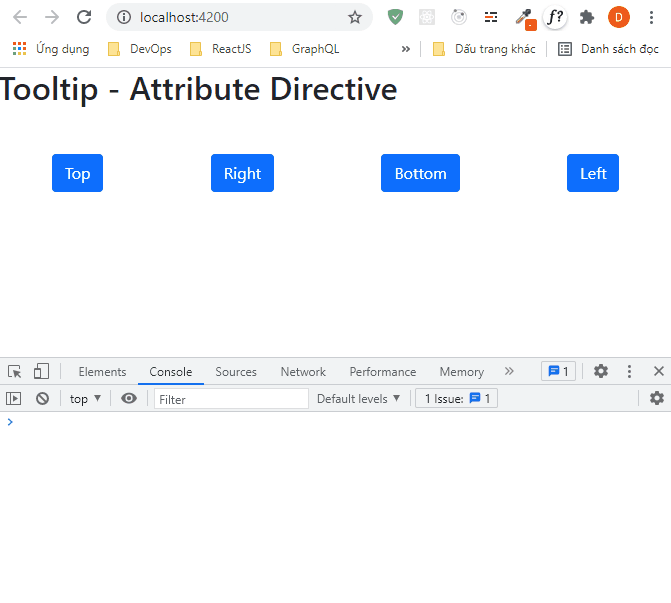
Task: Open the Angular Augury extension icon
Action: tap(459, 17)
